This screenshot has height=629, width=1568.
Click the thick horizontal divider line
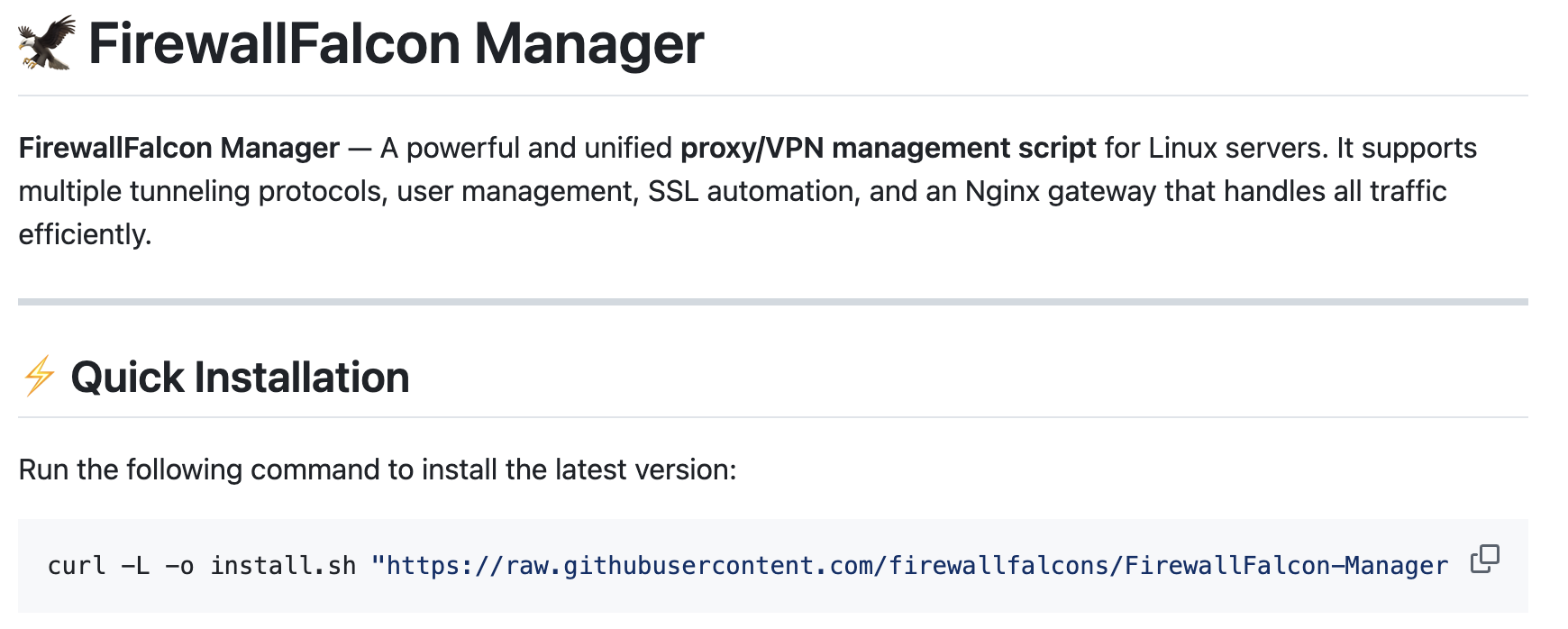(773, 302)
